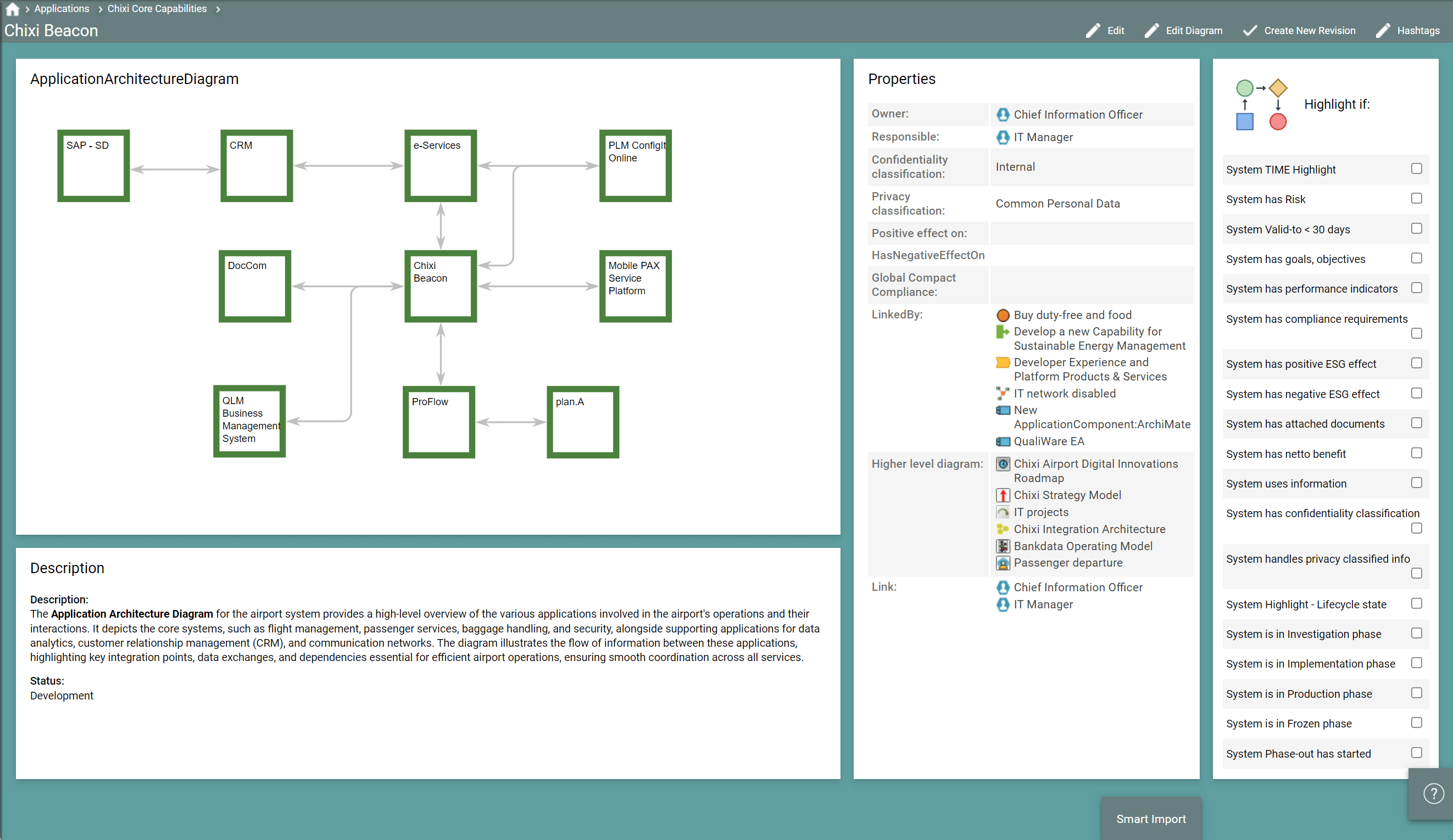Click the Developer Experience folder icon
Image resolution: width=1453 pixels, height=840 pixels.
click(x=1003, y=362)
